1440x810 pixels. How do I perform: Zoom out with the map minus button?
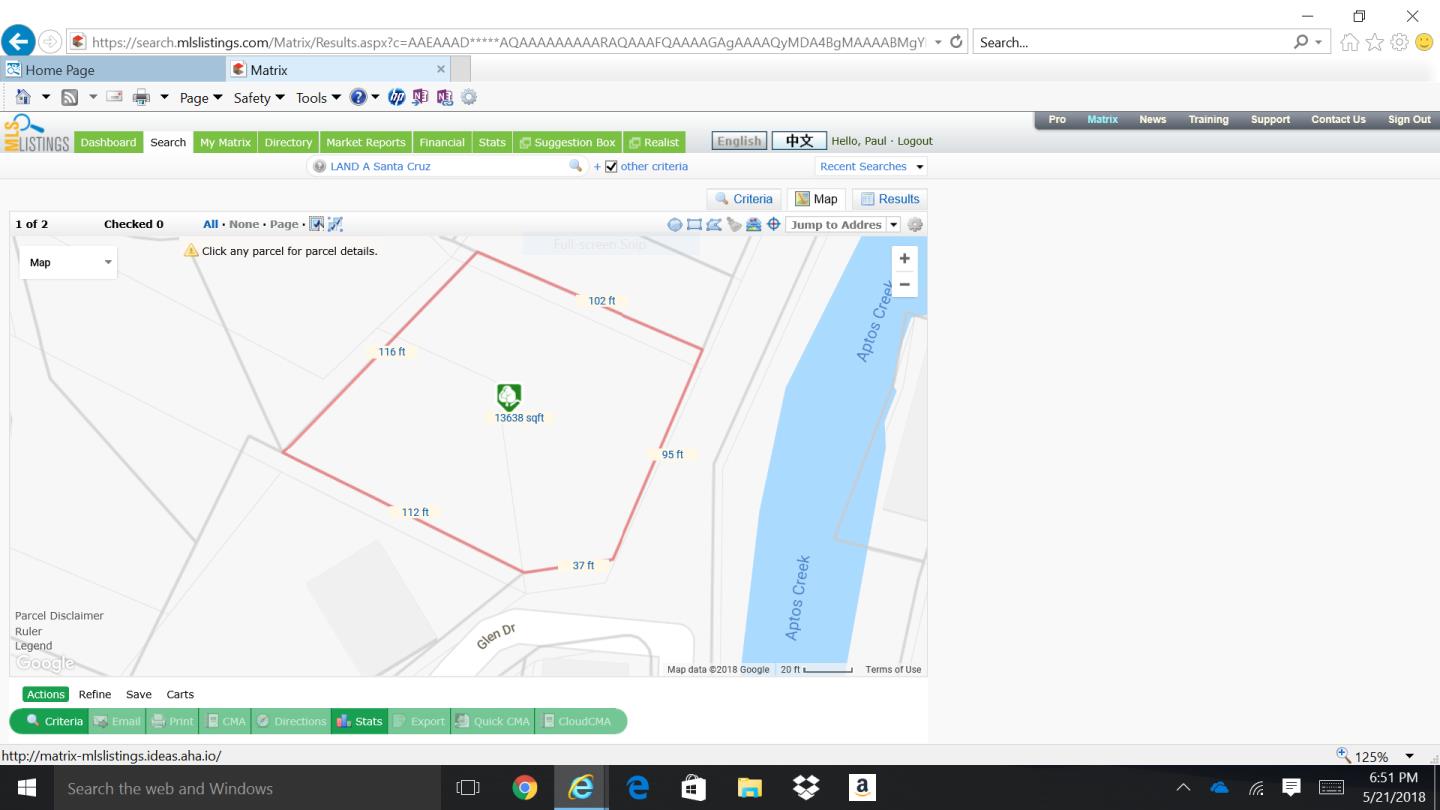[904, 284]
